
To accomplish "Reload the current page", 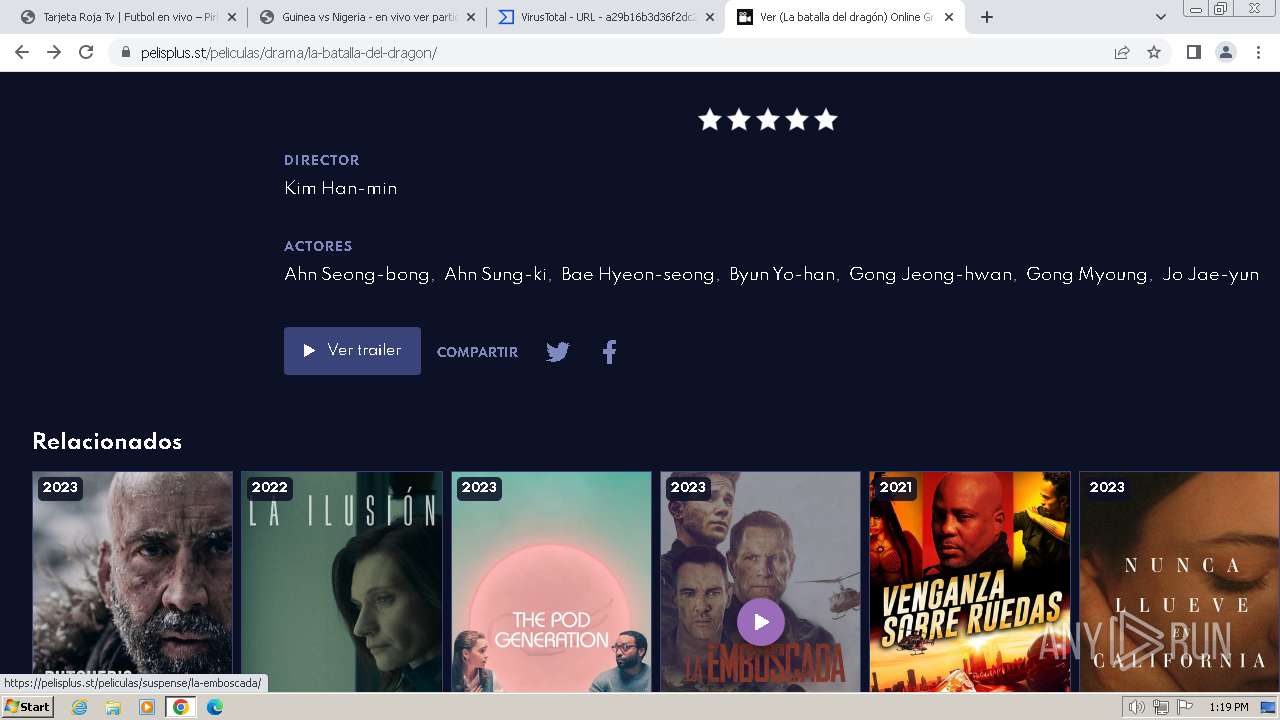I will (86, 52).
